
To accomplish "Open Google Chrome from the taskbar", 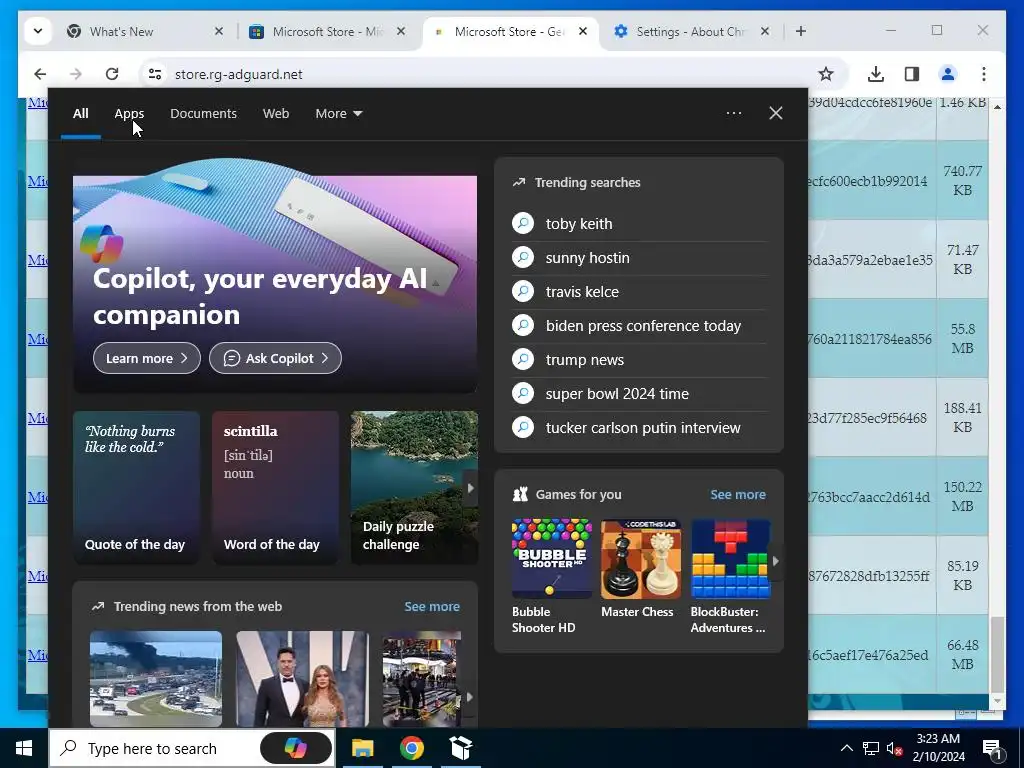I will pyautogui.click(x=411, y=748).
